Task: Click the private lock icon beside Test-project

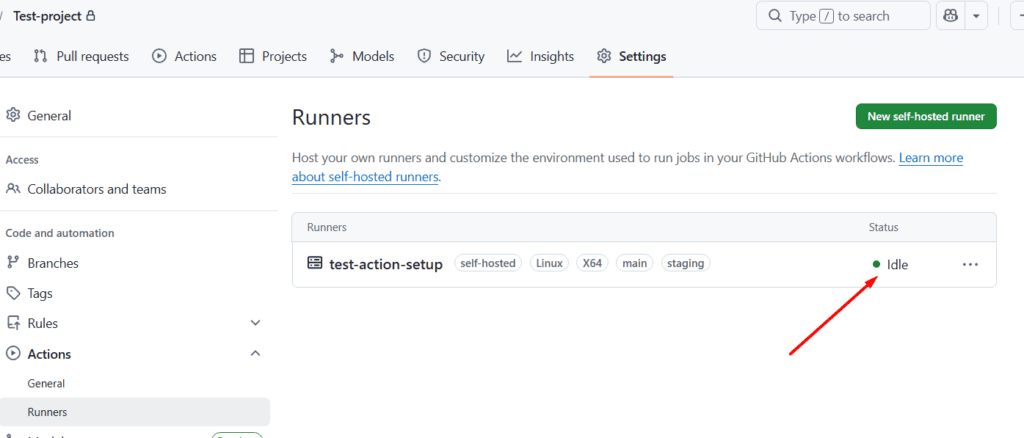Action: [x=91, y=16]
